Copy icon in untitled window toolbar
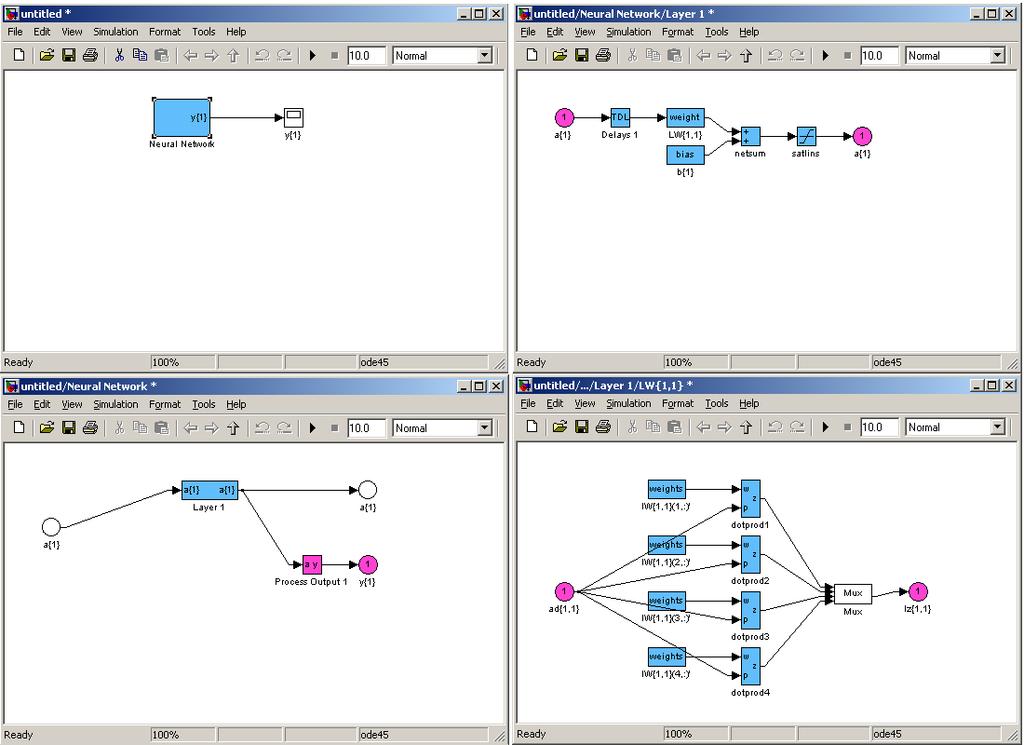Viewport: 1024px width, 745px height. point(140,55)
